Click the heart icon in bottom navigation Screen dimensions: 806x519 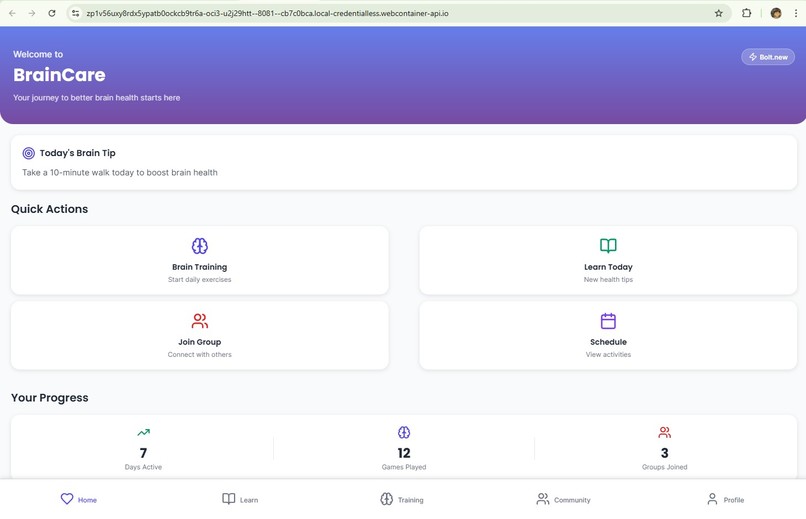[x=67, y=499]
